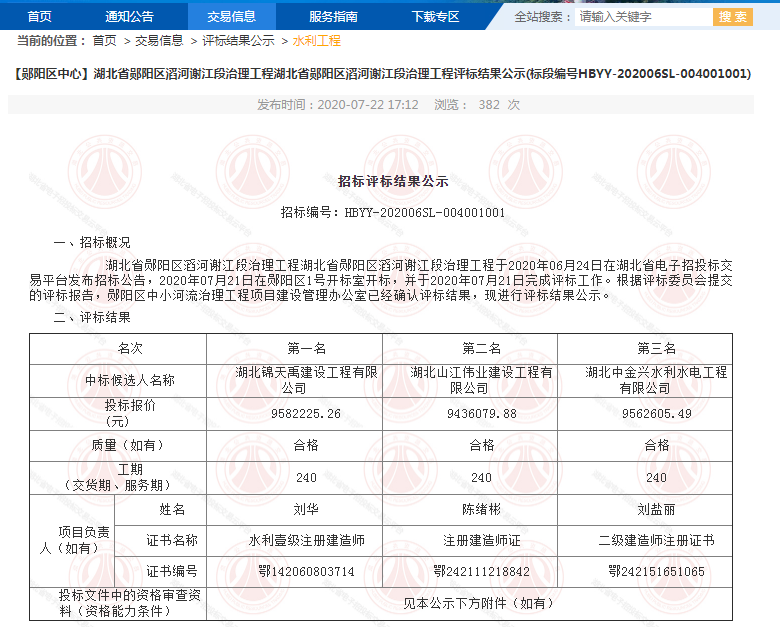Click the 招标评标结果公示 heading

[393, 182]
